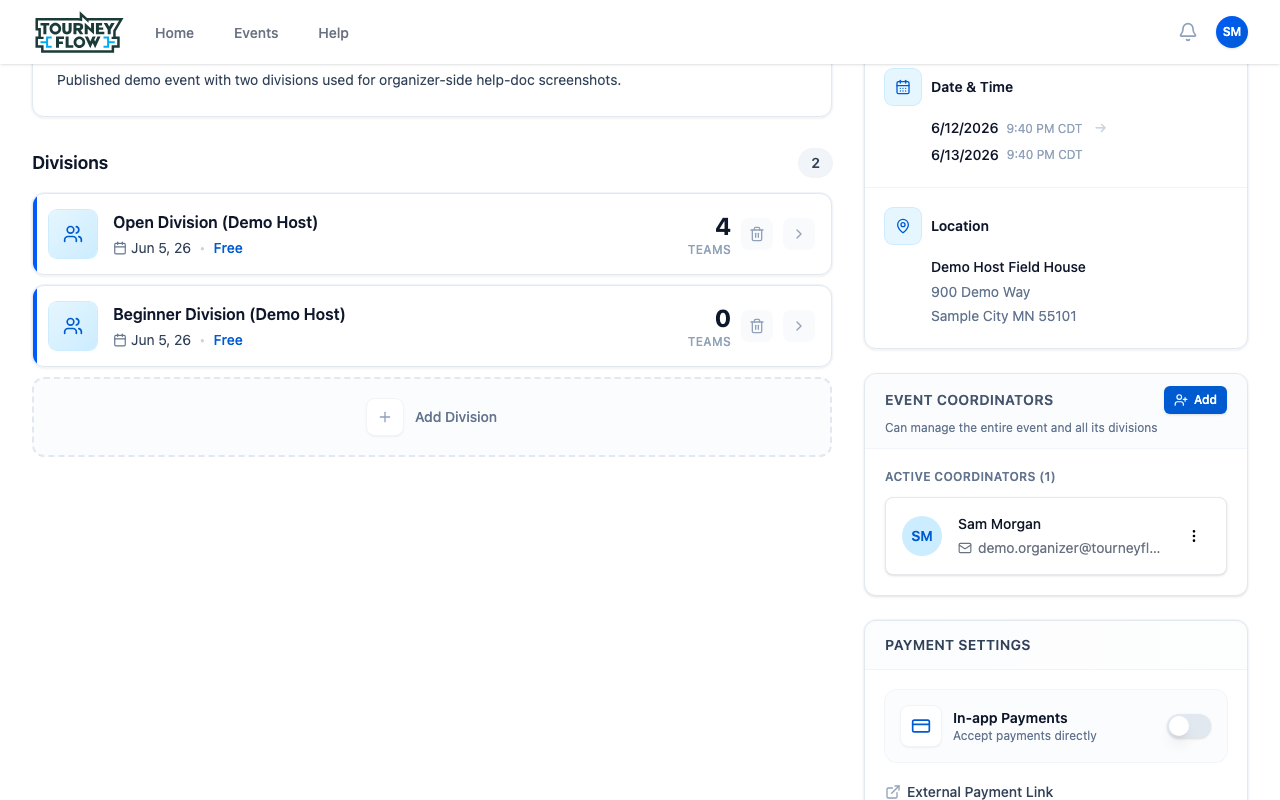Open the notifications bell
Image resolution: width=1280 pixels, height=800 pixels.
[1188, 32]
